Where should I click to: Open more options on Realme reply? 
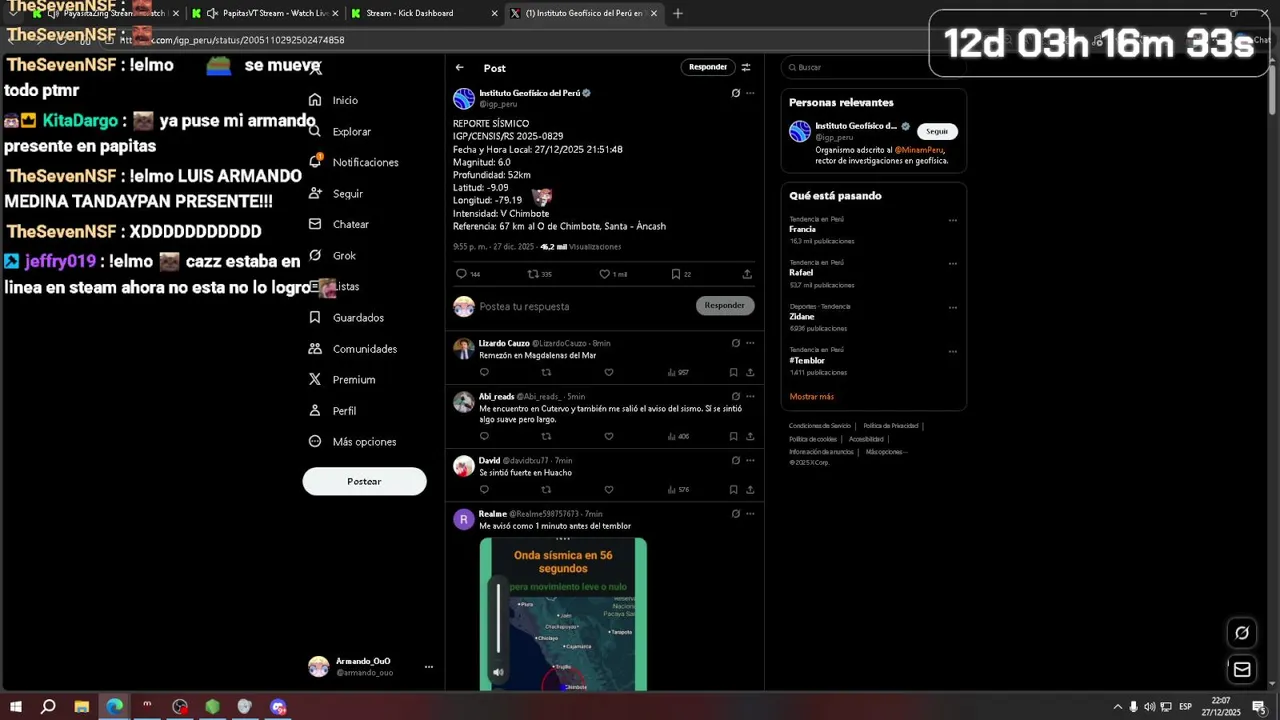click(x=750, y=513)
